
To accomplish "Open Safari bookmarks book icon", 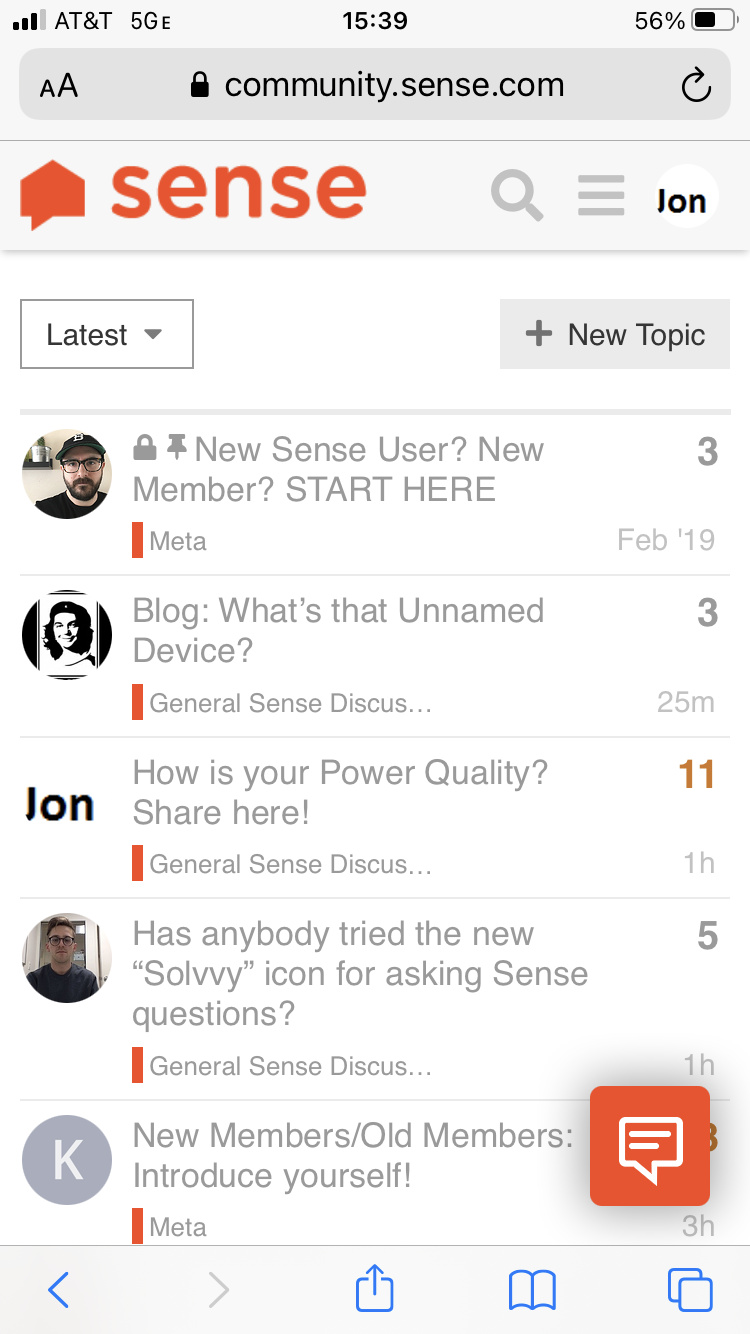I will click(x=532, y=1290).
